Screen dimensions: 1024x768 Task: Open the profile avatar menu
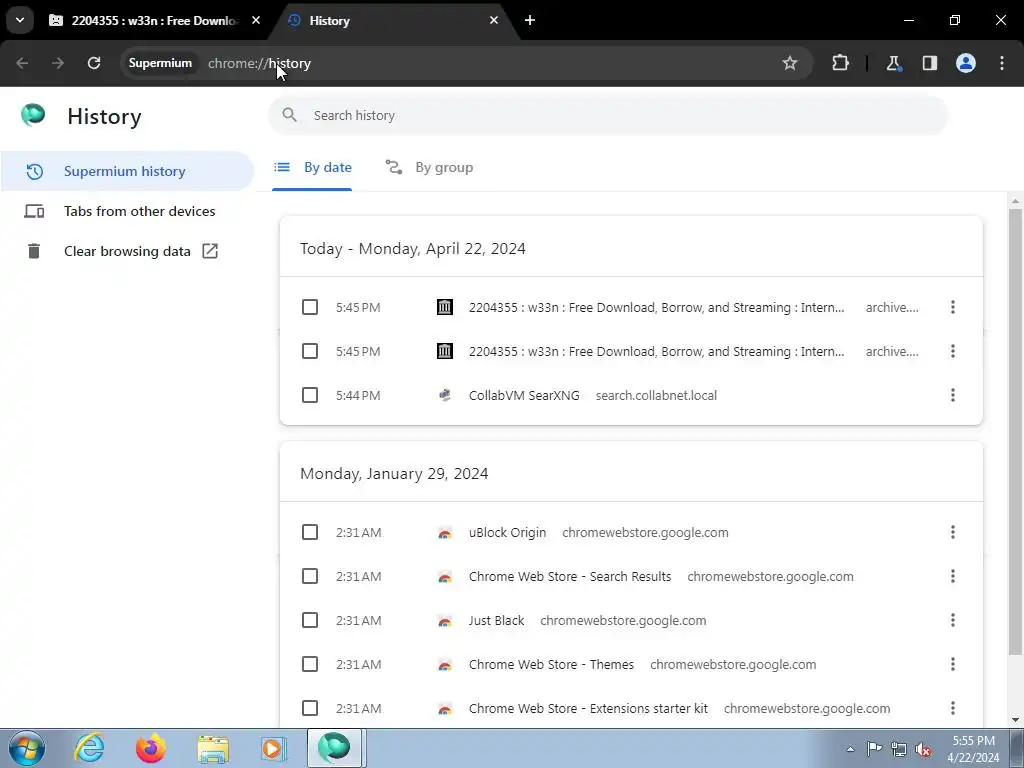pos(966,63)
